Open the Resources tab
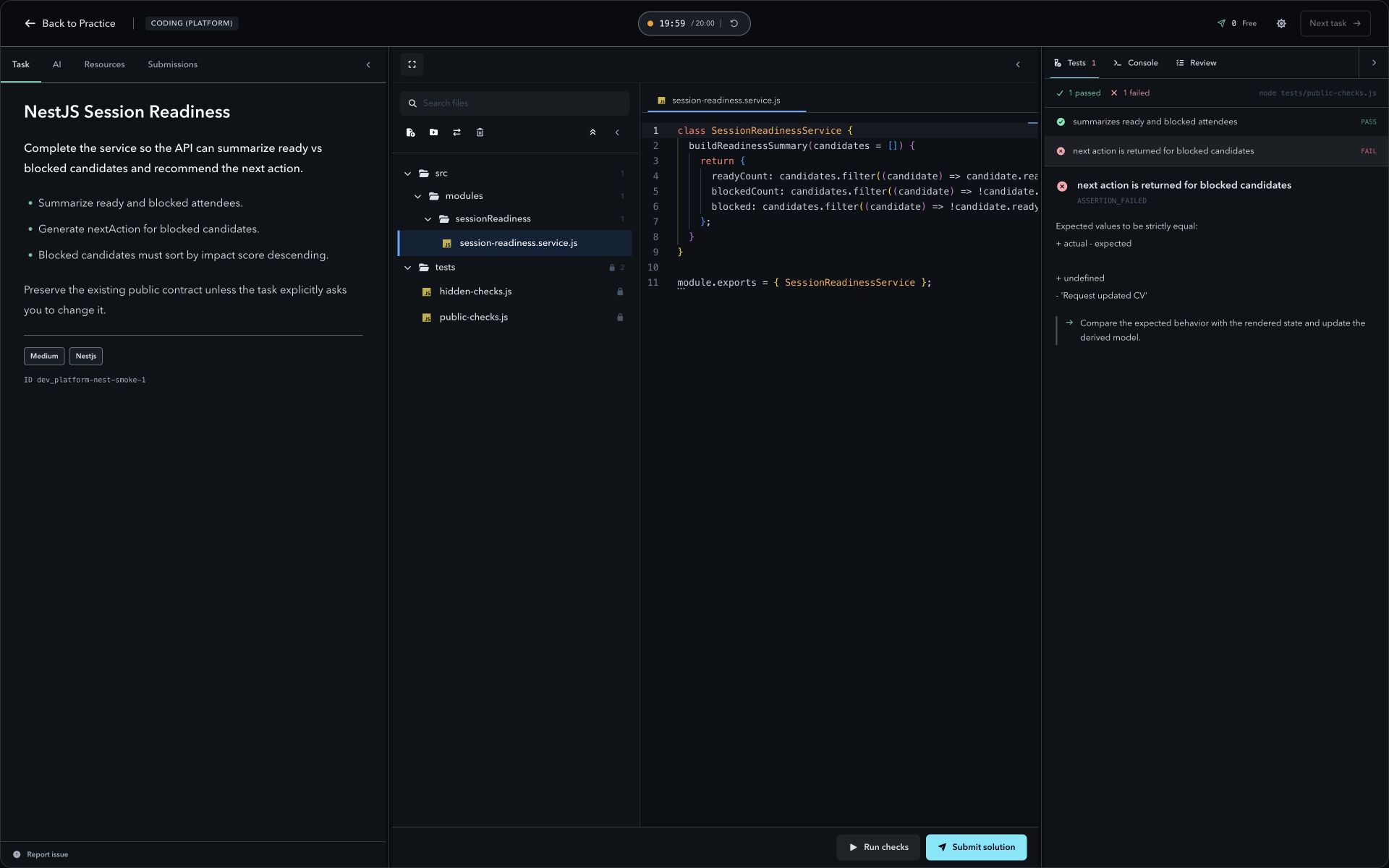 click(x=104, y=64)
